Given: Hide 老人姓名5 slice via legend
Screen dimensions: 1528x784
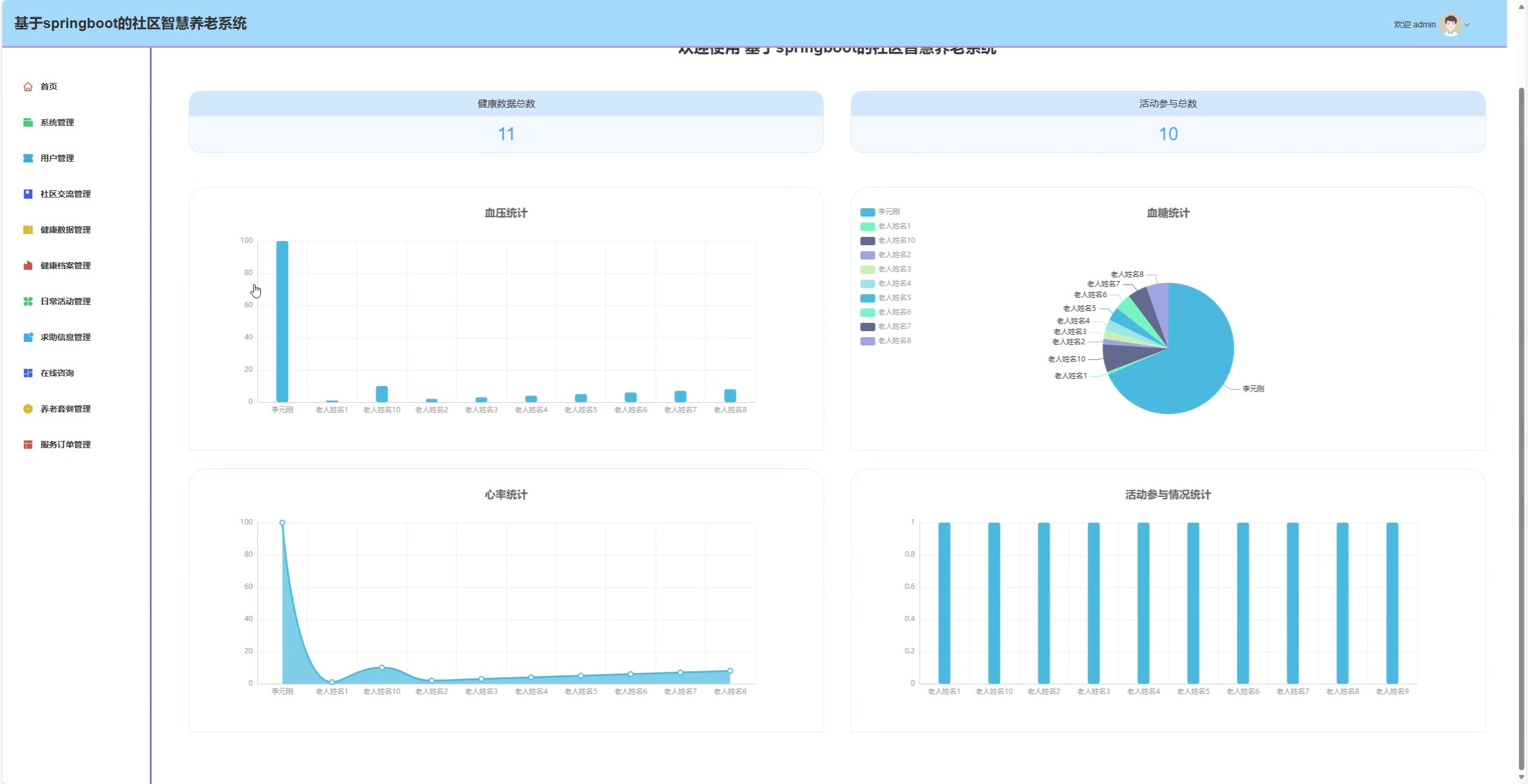Looking at the screenshot, I should coord(894,298).
